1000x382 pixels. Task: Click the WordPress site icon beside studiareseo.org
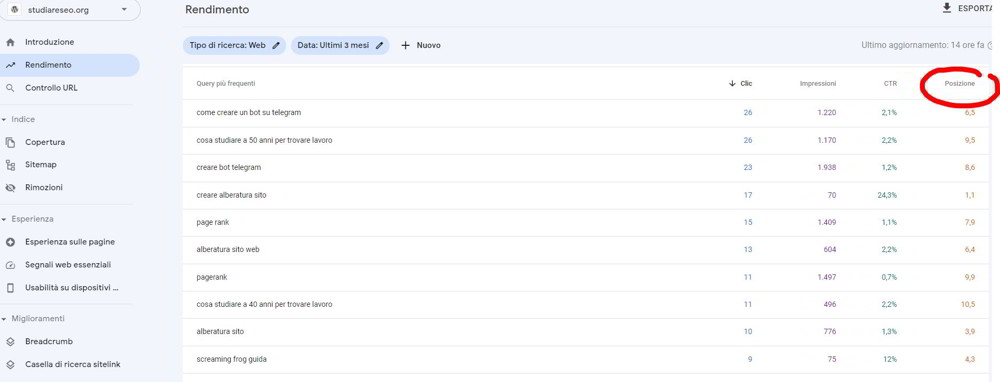pos(15,10)
